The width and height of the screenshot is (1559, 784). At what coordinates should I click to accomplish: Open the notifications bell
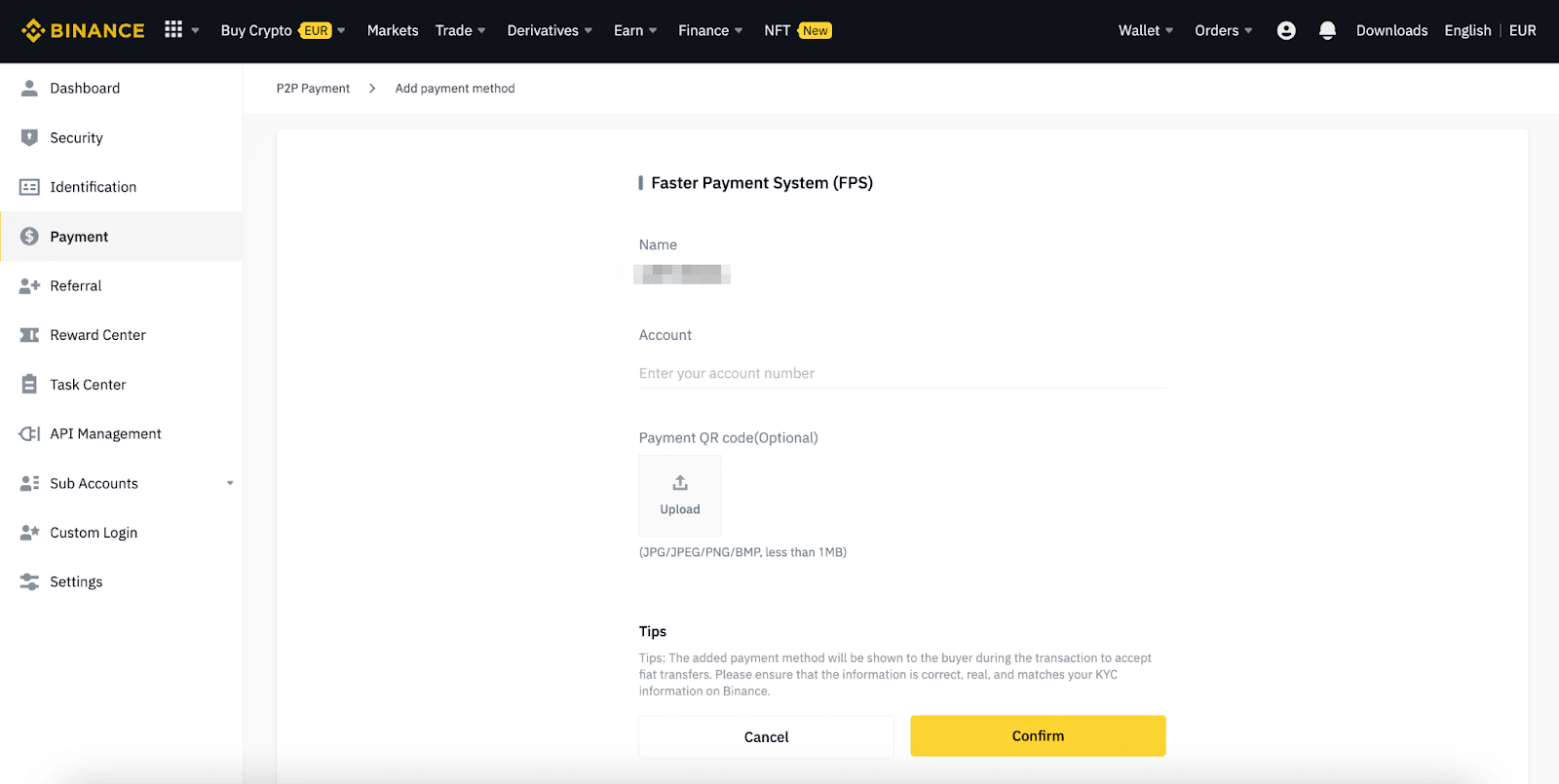point(1327,31)
